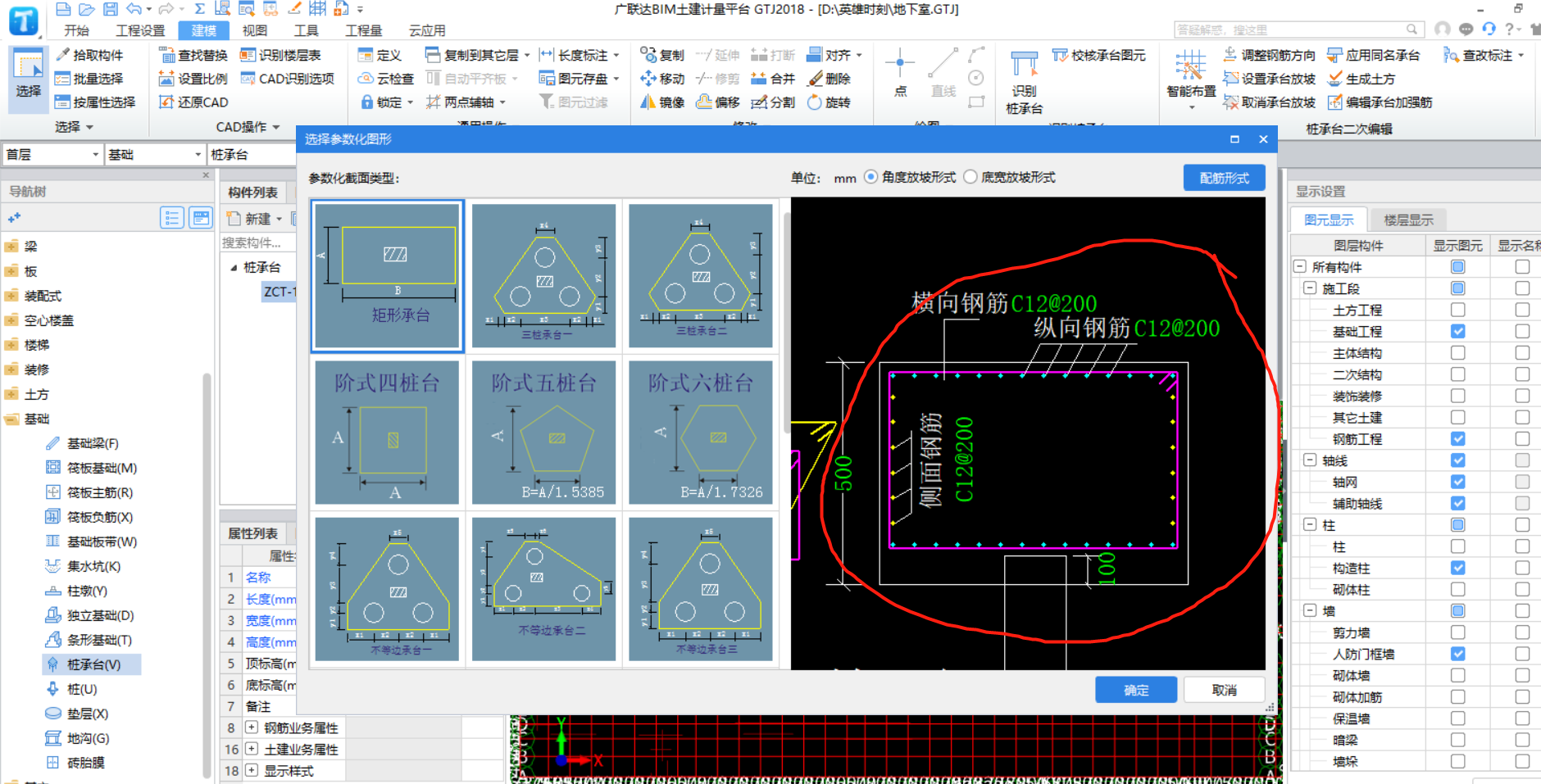
Task: Click the 旋转 rotate tool
Action: (829, 102)
